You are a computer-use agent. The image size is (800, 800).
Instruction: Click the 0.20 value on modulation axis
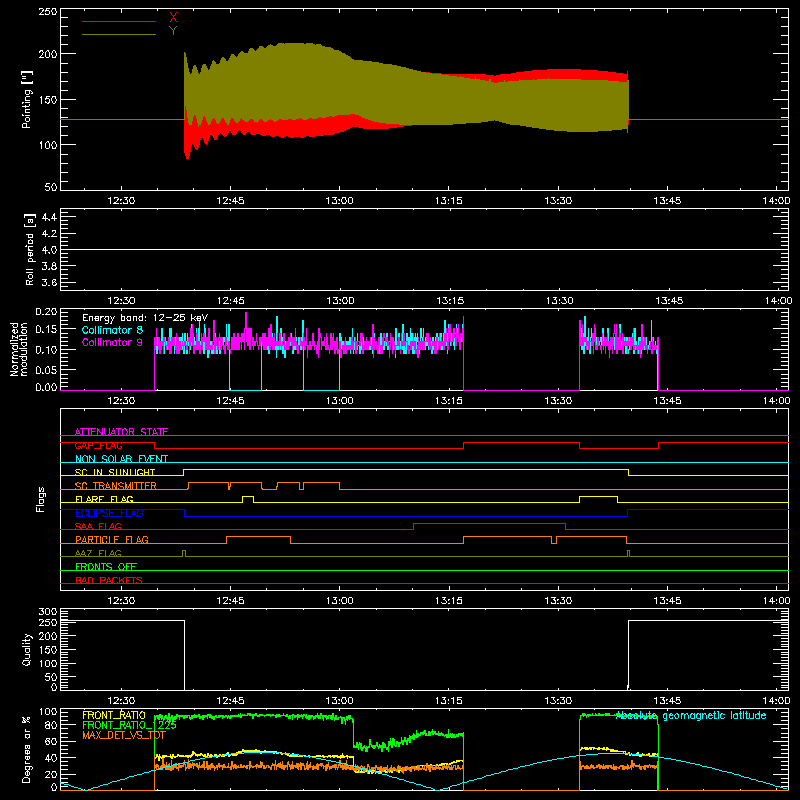pos(46,312)
